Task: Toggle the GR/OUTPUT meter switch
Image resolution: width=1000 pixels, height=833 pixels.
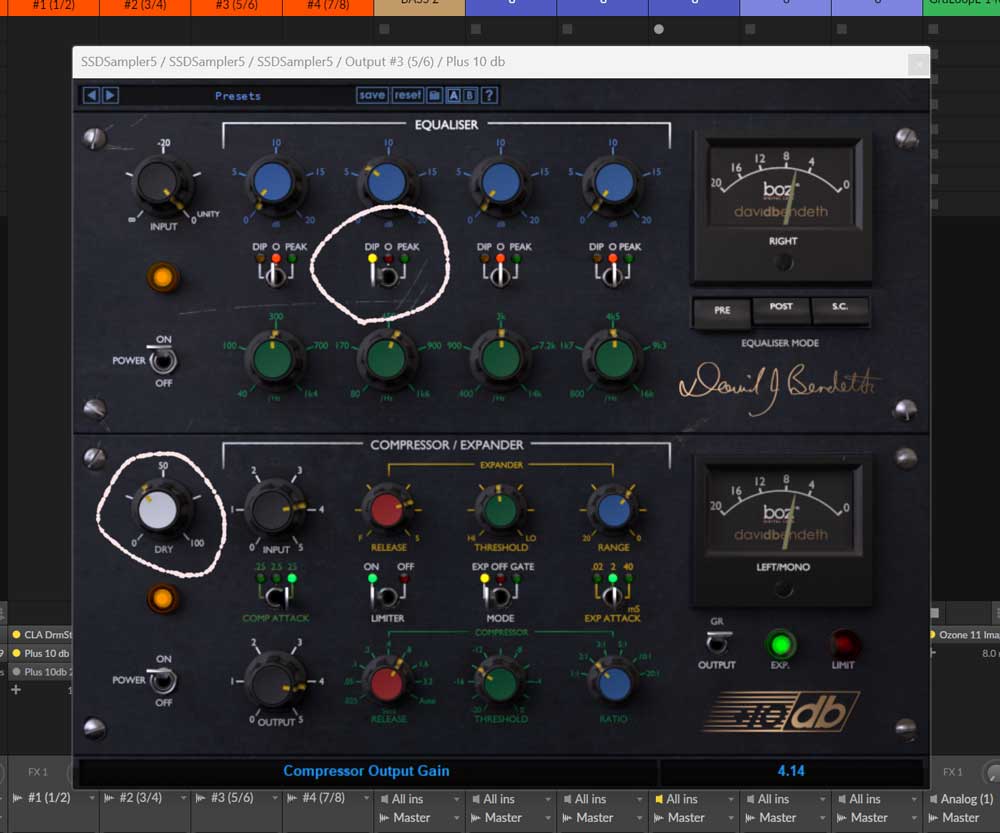Action: tap(716, 642)
